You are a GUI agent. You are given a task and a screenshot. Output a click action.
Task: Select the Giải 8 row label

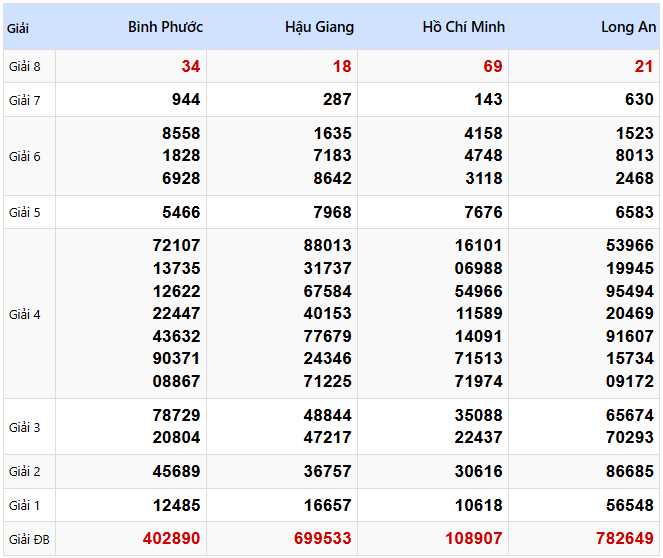tap(24, 67)
